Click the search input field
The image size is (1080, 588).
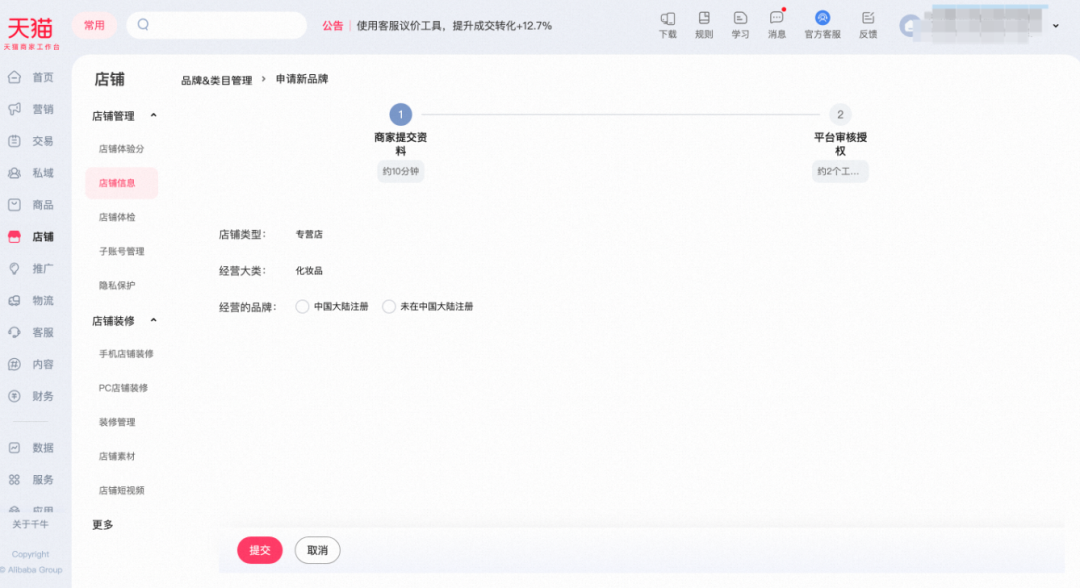[215, 23]
